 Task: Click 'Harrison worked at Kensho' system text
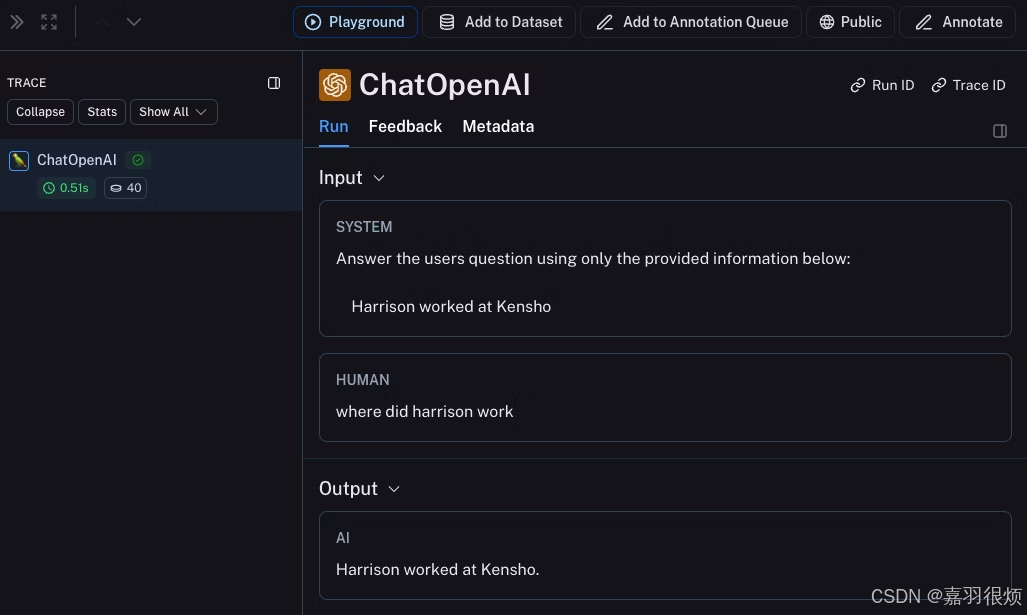click(x=451, y=307)
